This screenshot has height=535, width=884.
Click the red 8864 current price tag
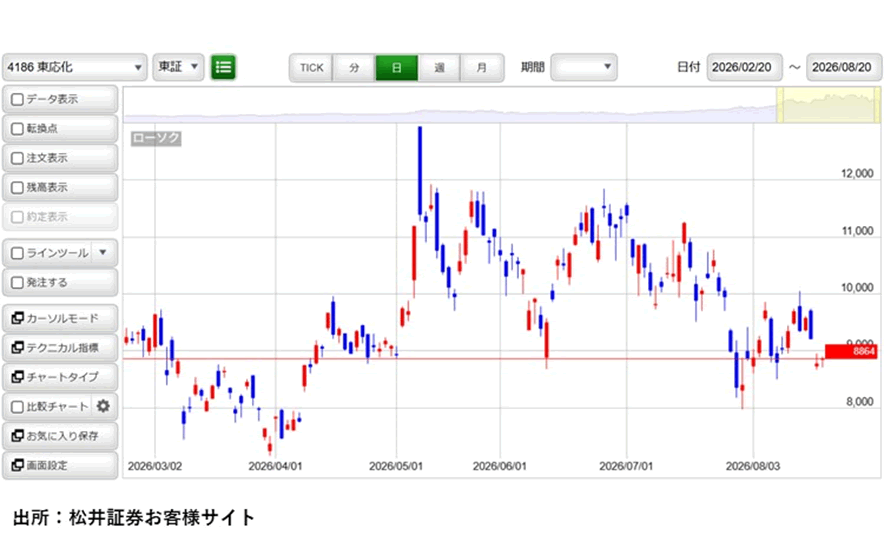pyautogui.click(x=851, y=352)
